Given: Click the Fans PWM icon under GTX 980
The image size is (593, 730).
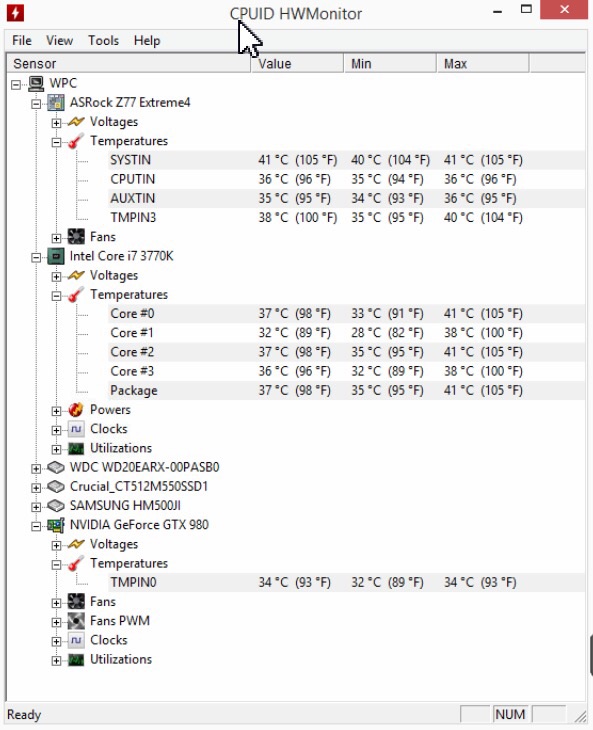Looking at the screenshot, I should (76, 621).
